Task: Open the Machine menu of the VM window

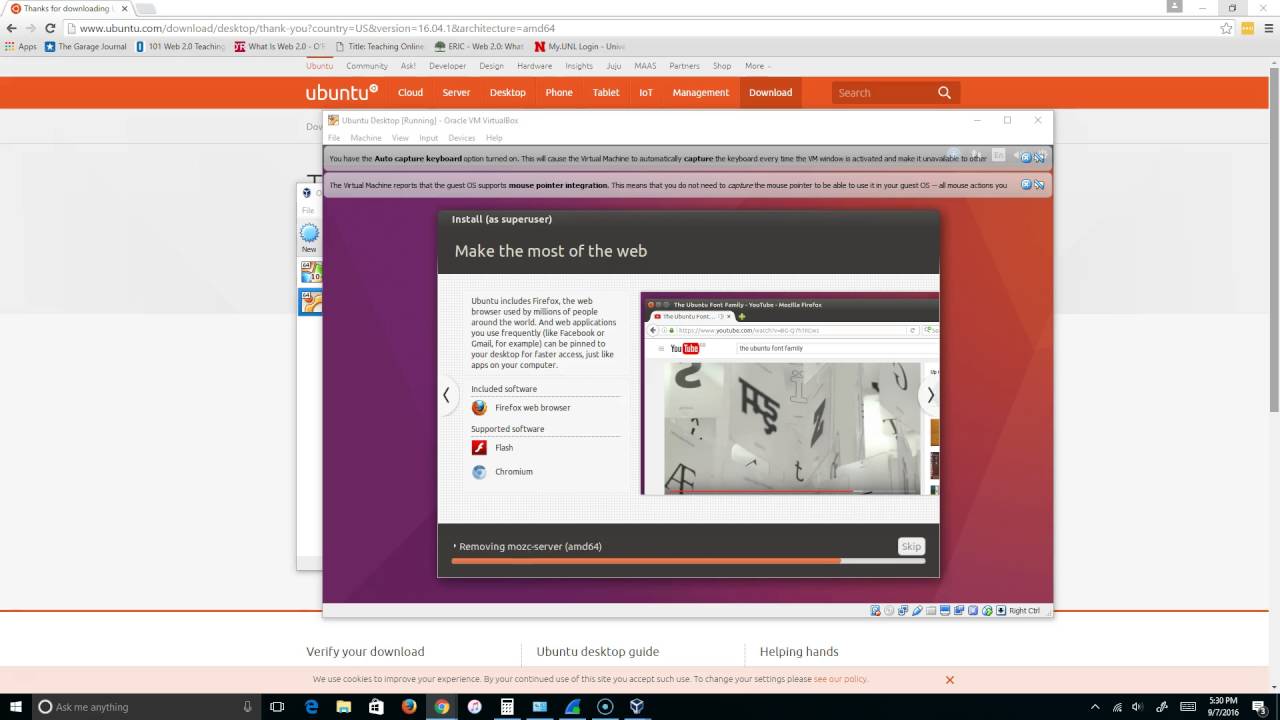Action: [365, 138]
